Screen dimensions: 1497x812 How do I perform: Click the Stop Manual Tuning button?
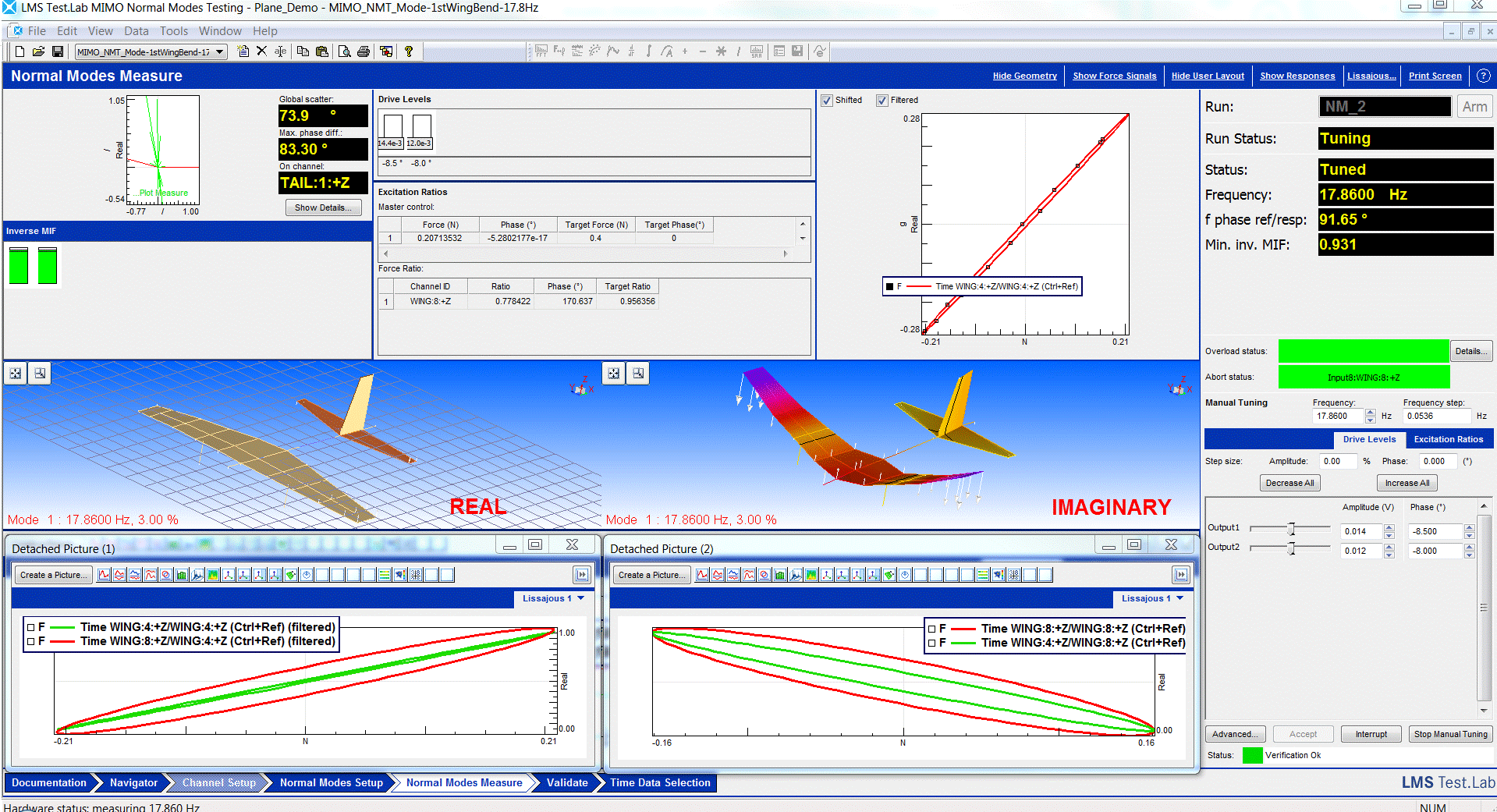click(x=1450, y=734)
